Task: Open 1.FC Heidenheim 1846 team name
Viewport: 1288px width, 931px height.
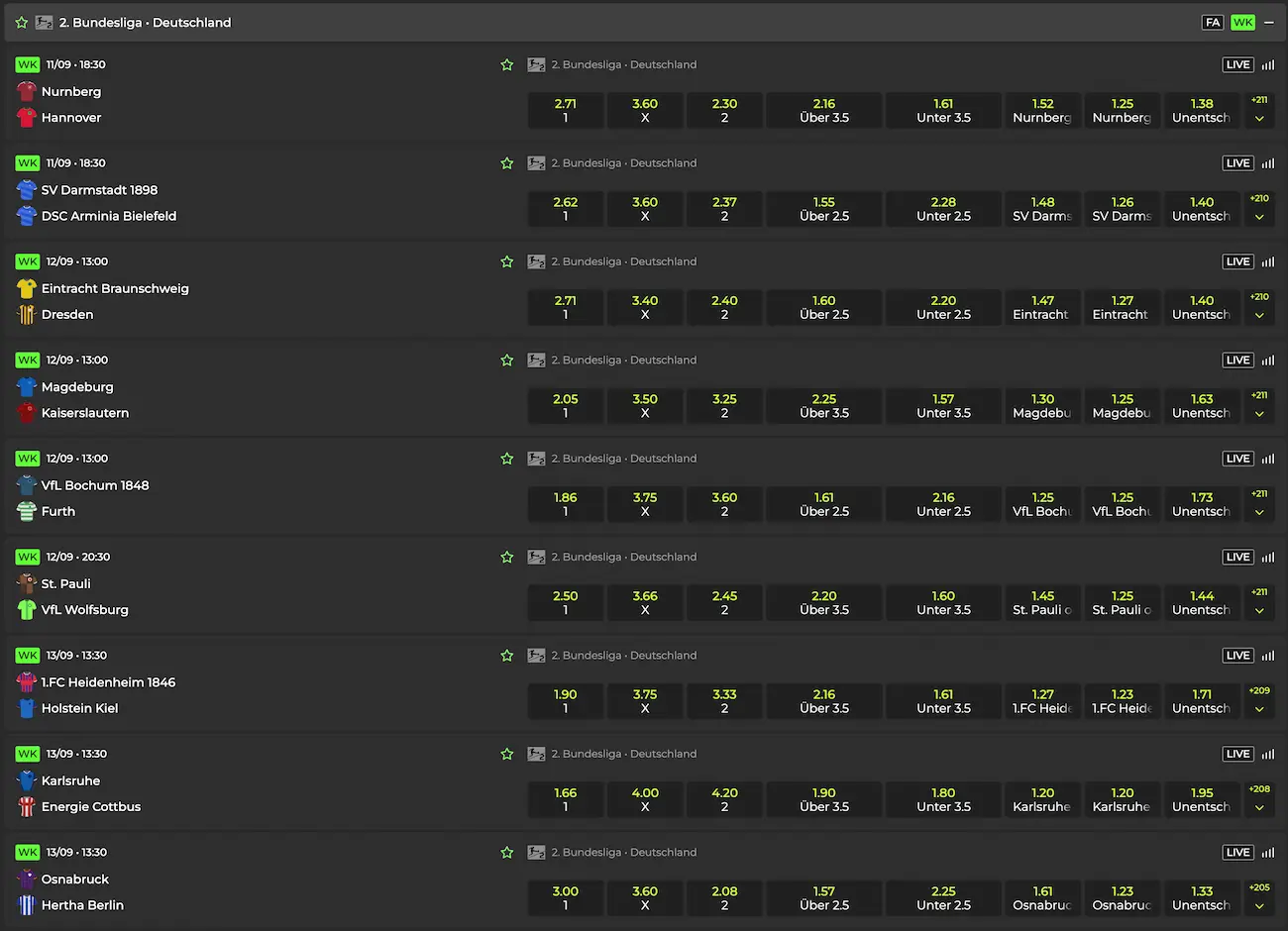Action: pos(108,682)
